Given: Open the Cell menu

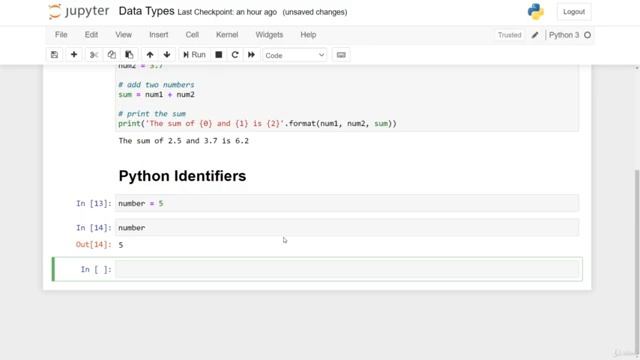Looking at the screenshot, I should pos(192,35).
